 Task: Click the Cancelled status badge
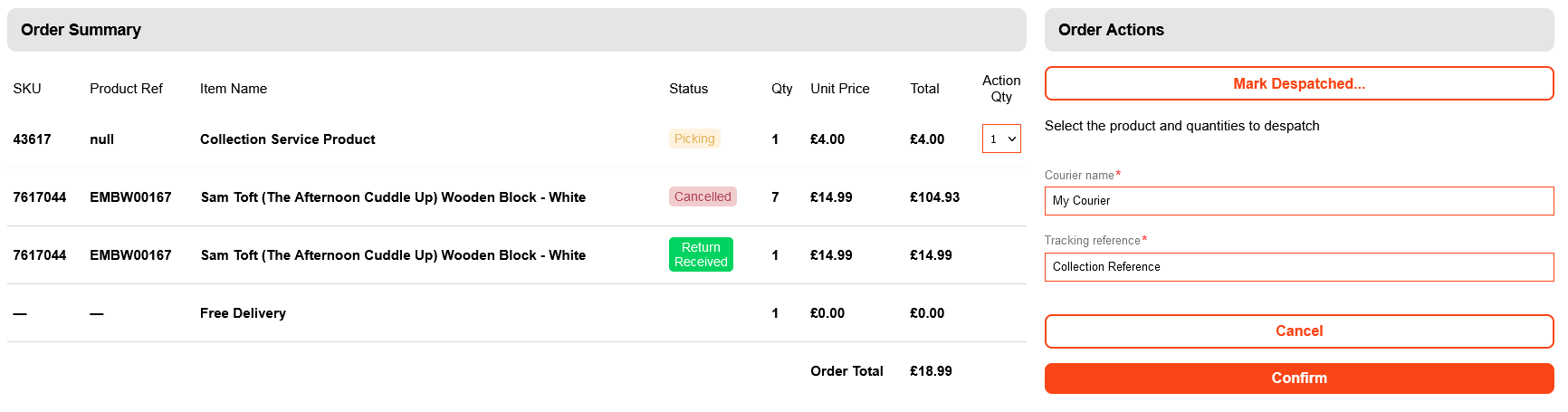[x=703, y=196]
